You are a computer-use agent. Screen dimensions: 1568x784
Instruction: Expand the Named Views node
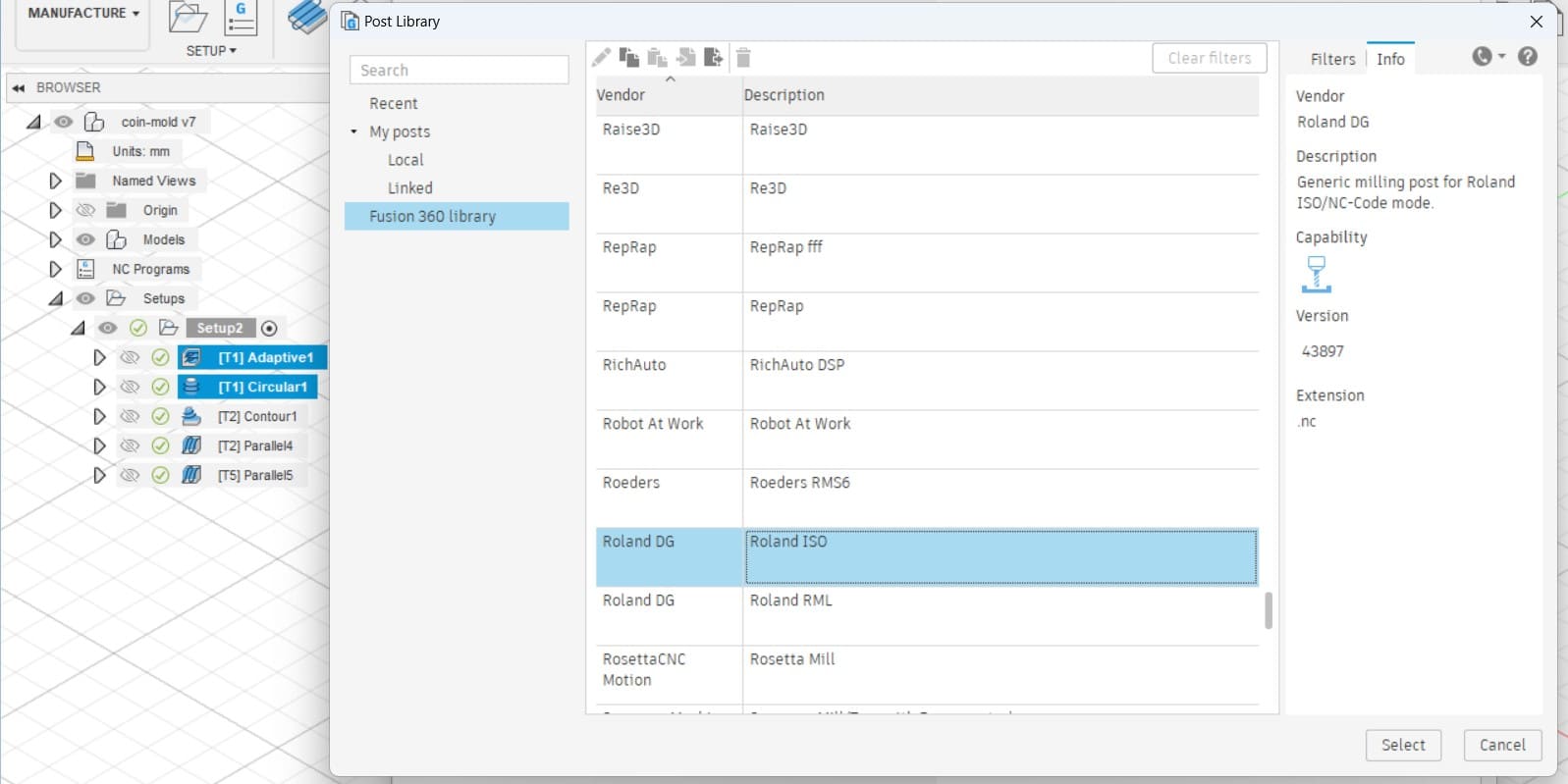point(55,181)
